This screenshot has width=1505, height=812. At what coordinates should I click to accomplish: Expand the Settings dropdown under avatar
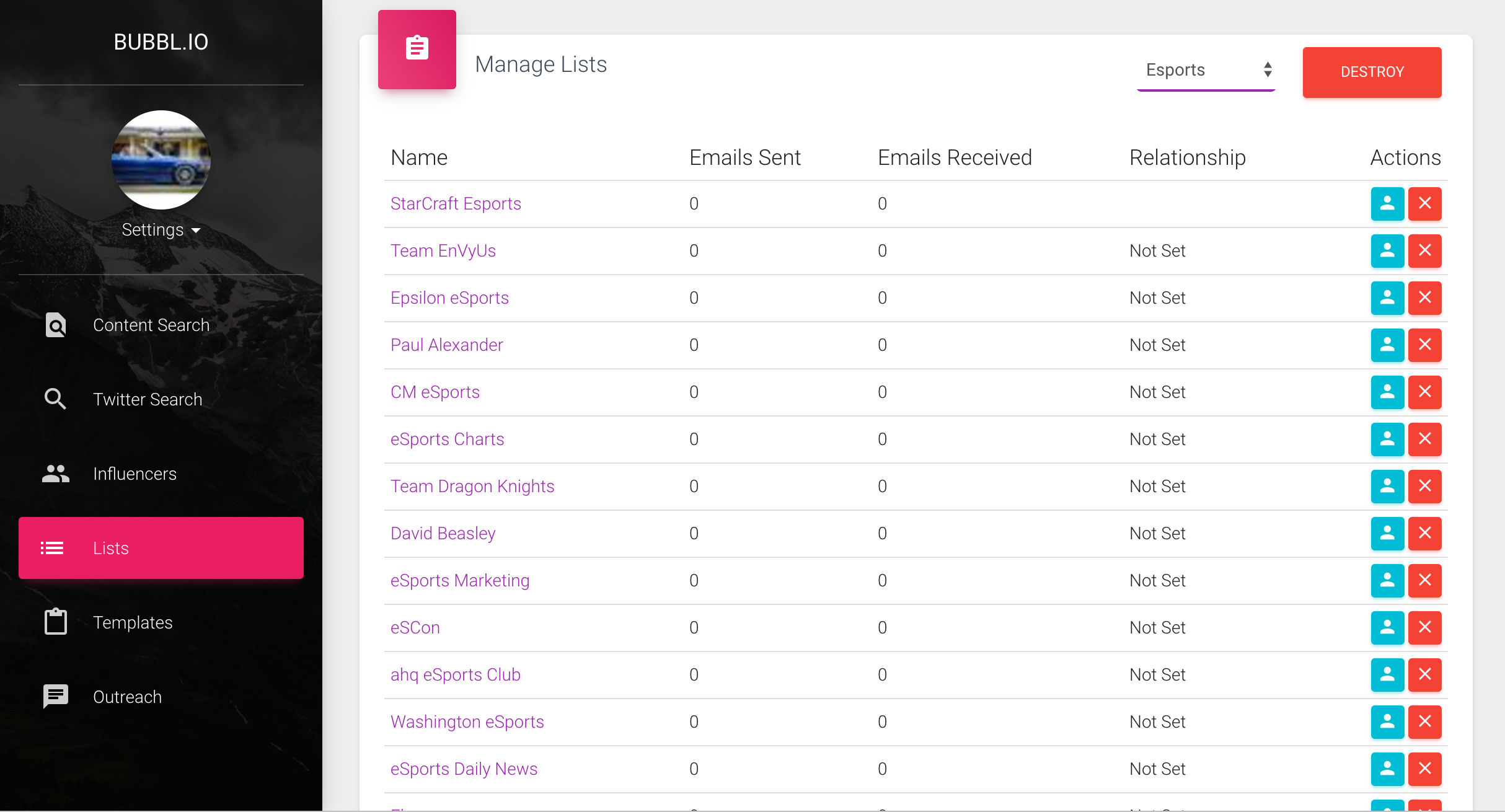[x=161, y=230]
